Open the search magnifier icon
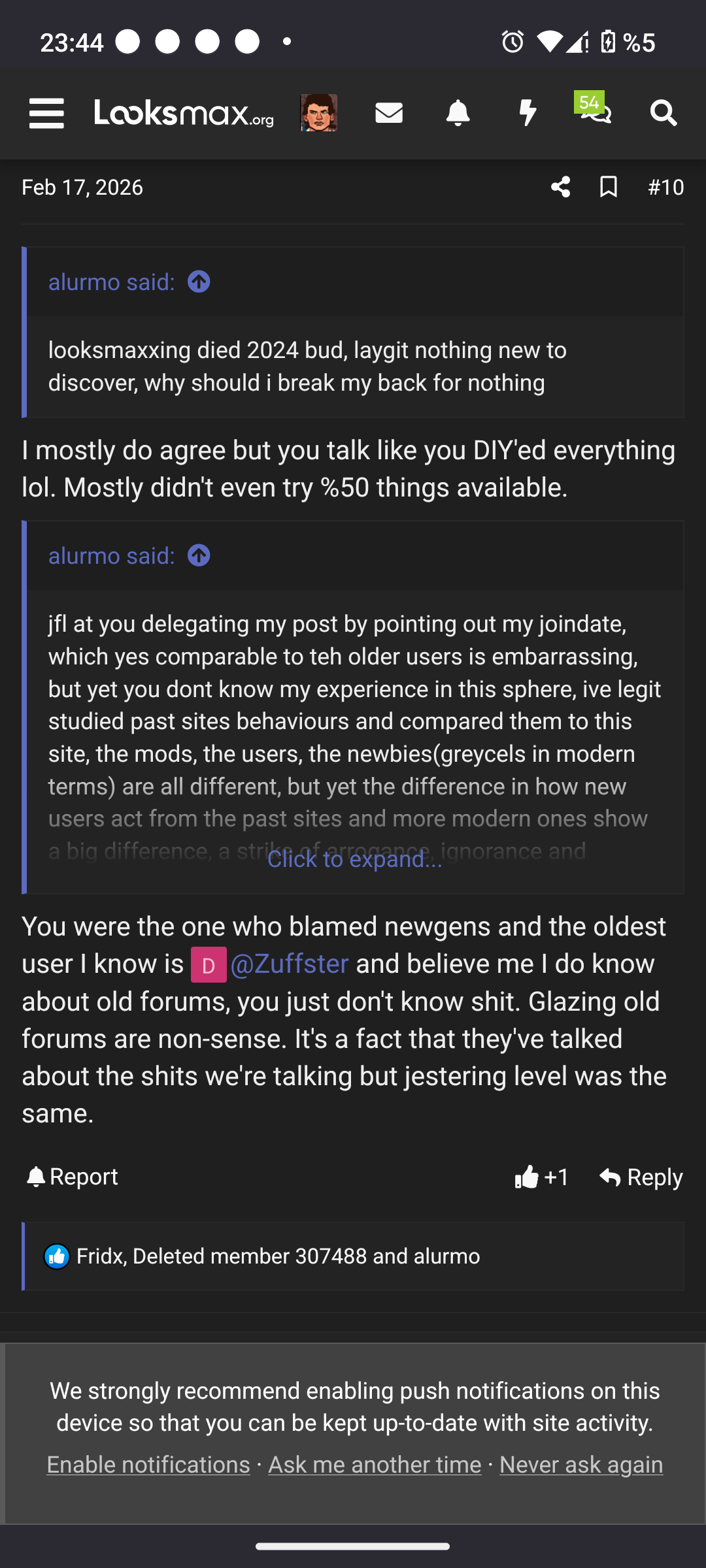Viewport: 706px width, 1568px height. pos(664,113)
